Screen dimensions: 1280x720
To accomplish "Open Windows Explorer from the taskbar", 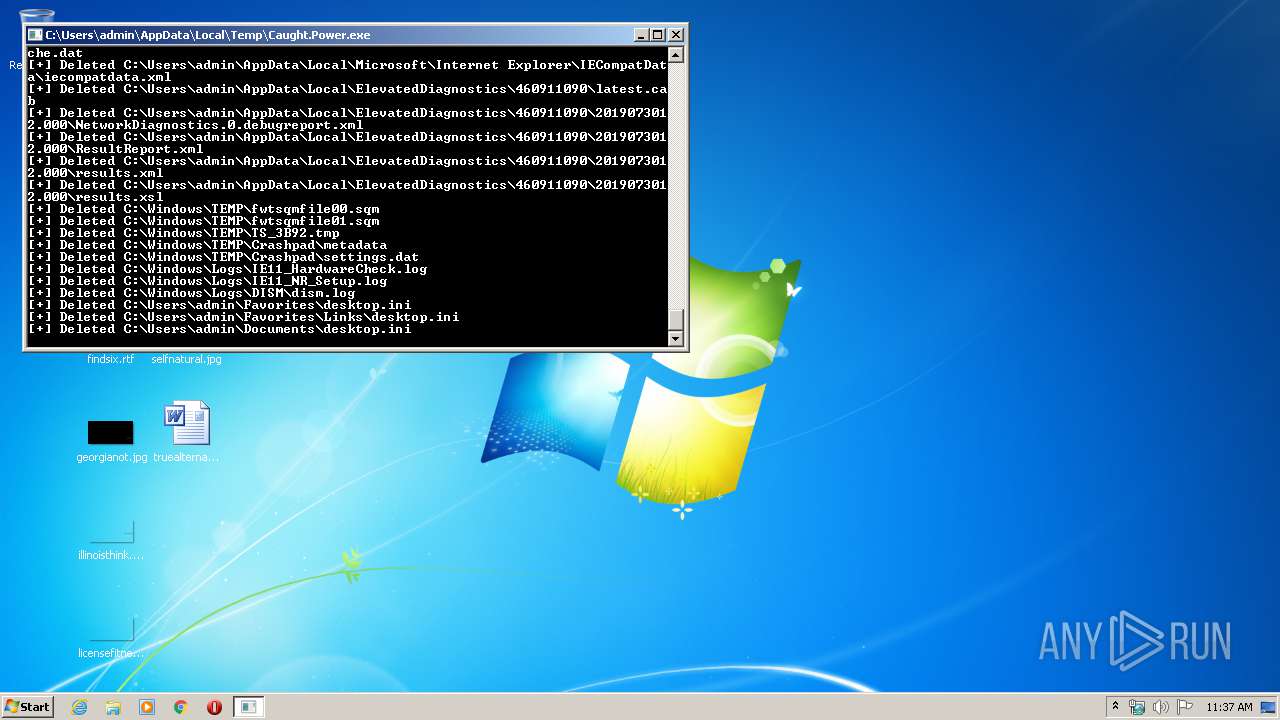I will click(113, 707).
